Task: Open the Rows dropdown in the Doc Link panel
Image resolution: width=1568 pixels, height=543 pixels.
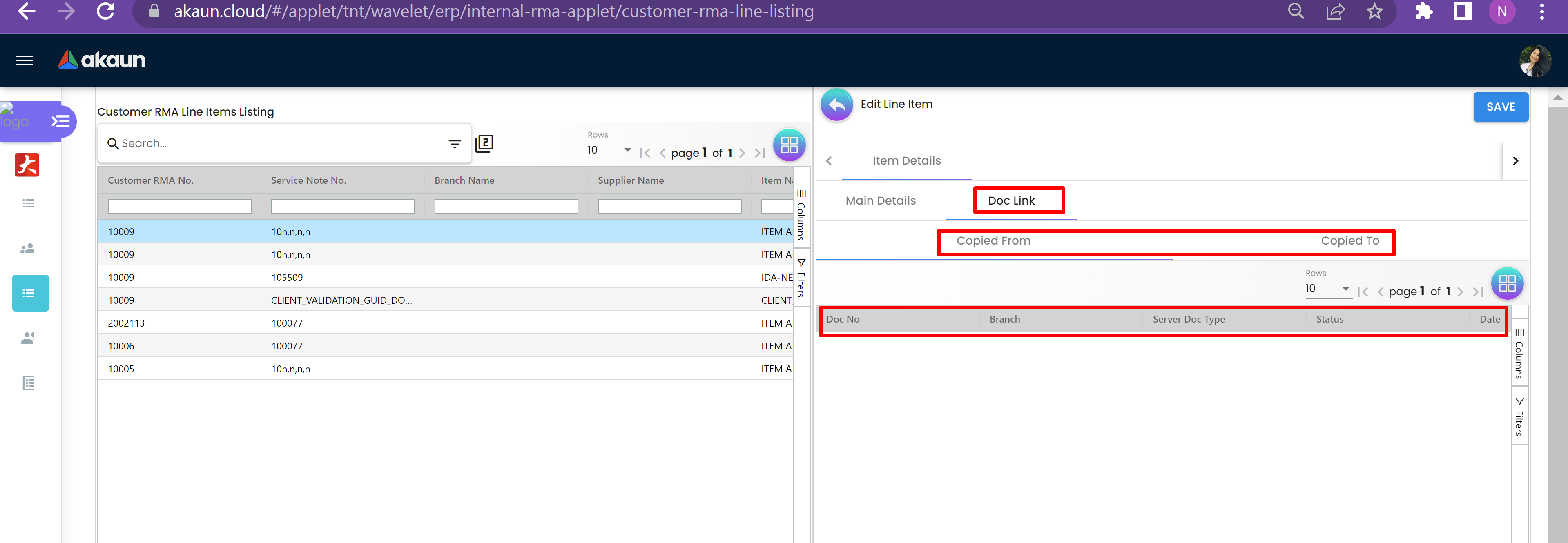Action: (x=1327, y=289)
